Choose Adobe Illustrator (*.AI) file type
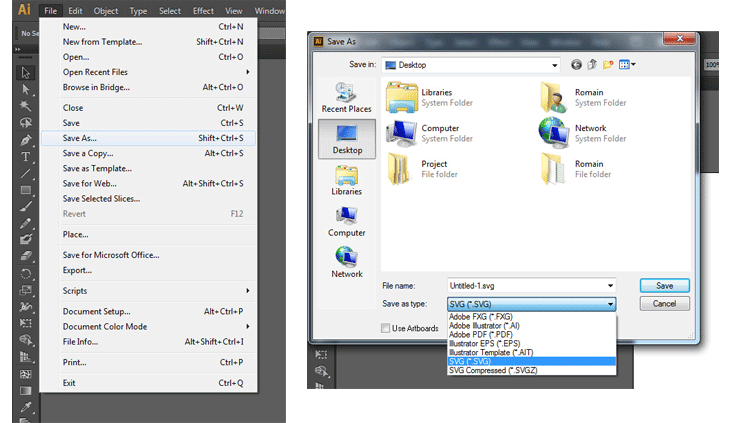This screenshot has width=730, height=423. [531, 326]
